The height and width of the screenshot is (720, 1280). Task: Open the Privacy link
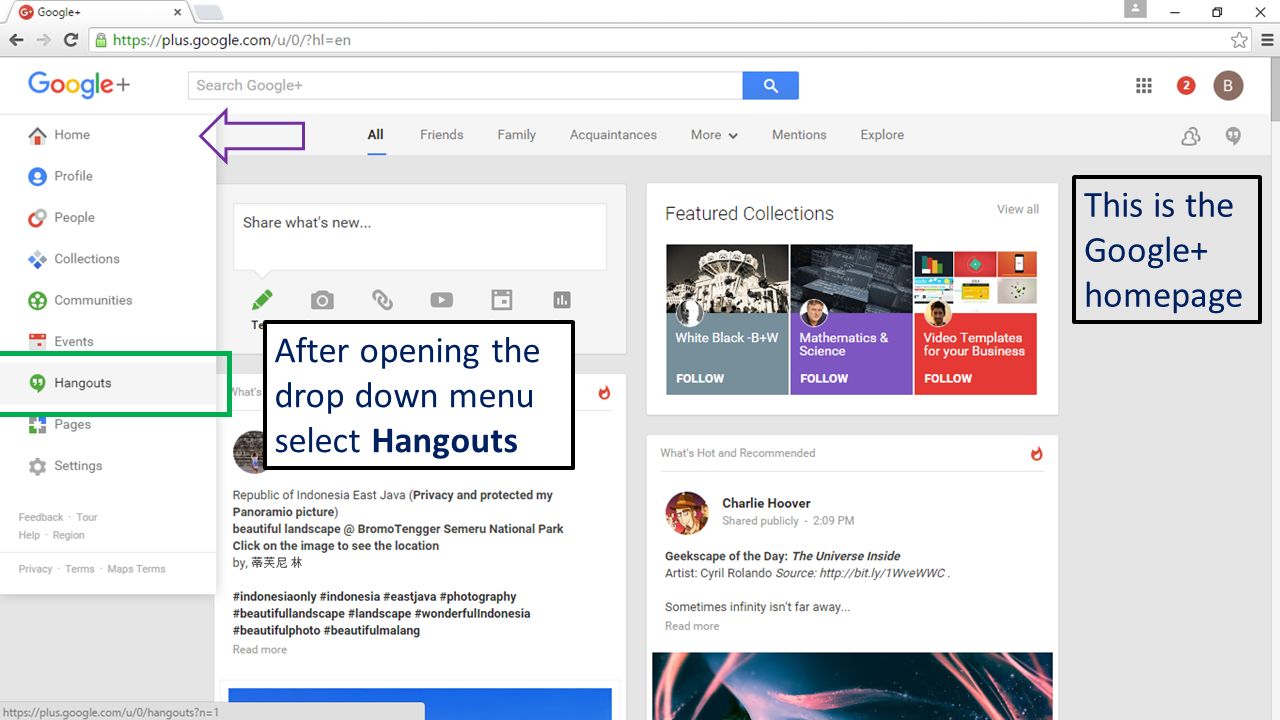[x=35, y=569]
